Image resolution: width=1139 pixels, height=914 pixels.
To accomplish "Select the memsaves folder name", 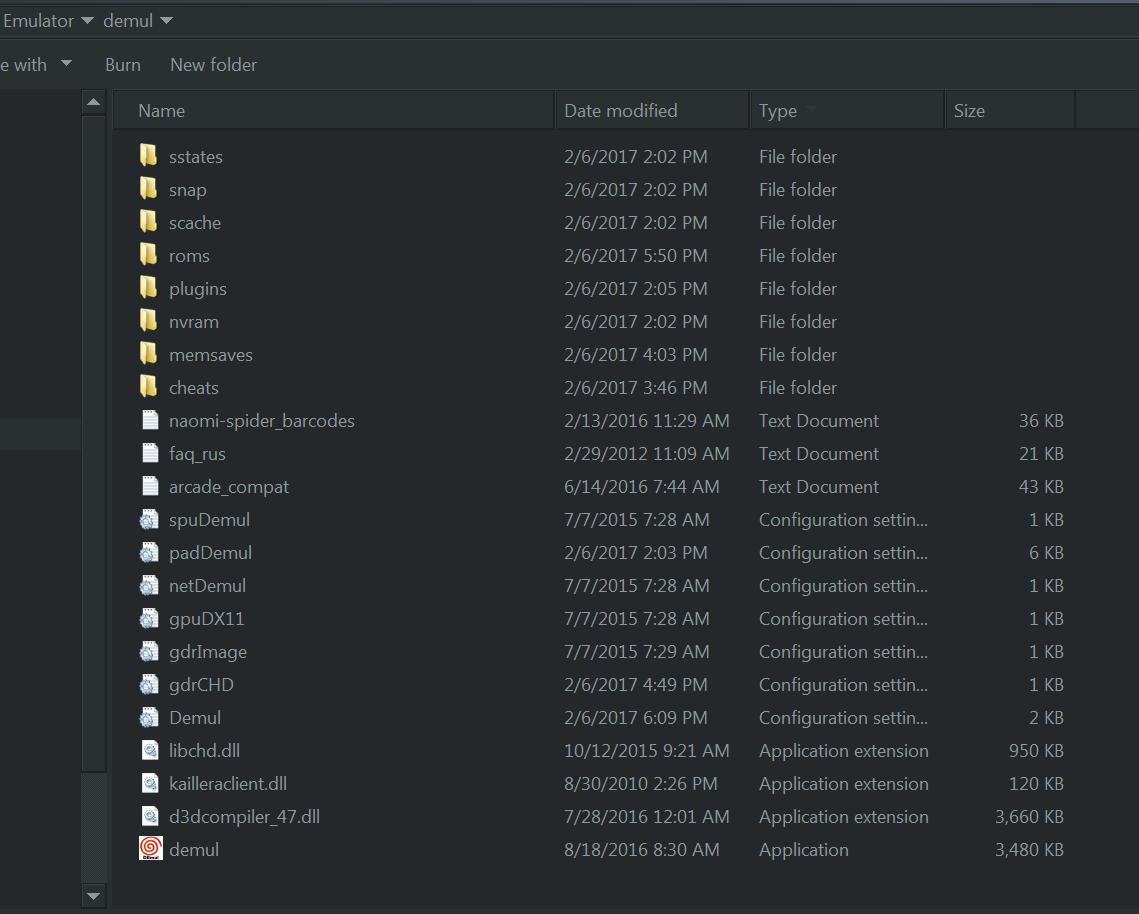I will (211, 355).
